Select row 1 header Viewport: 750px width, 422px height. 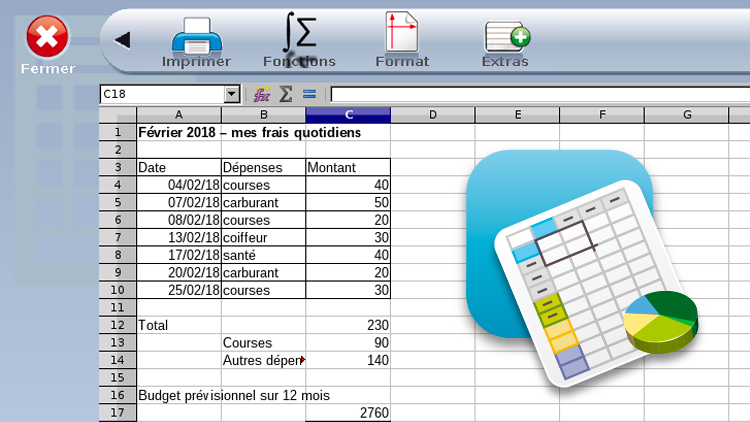(x=118, y=132)
